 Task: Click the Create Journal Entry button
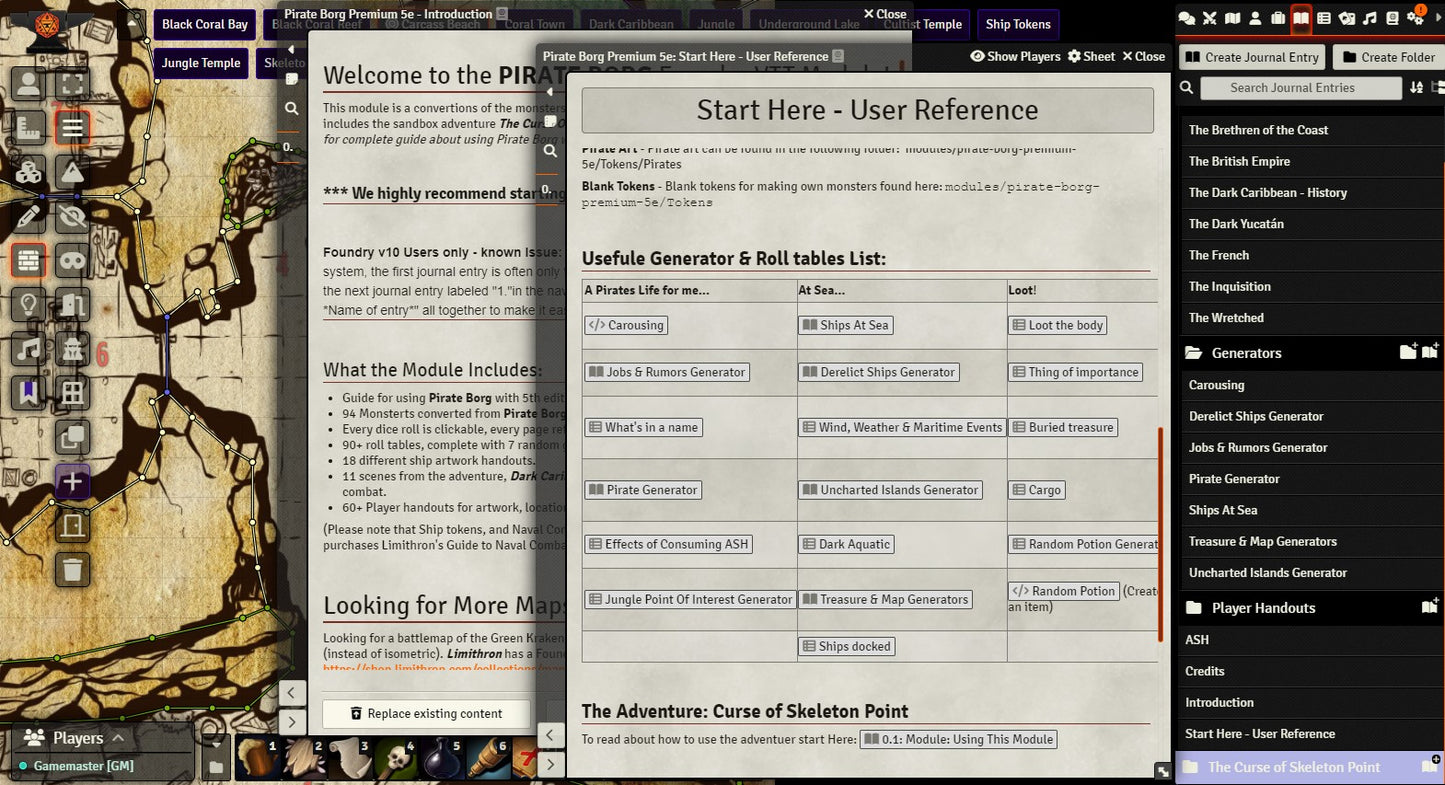(1253, 57)
